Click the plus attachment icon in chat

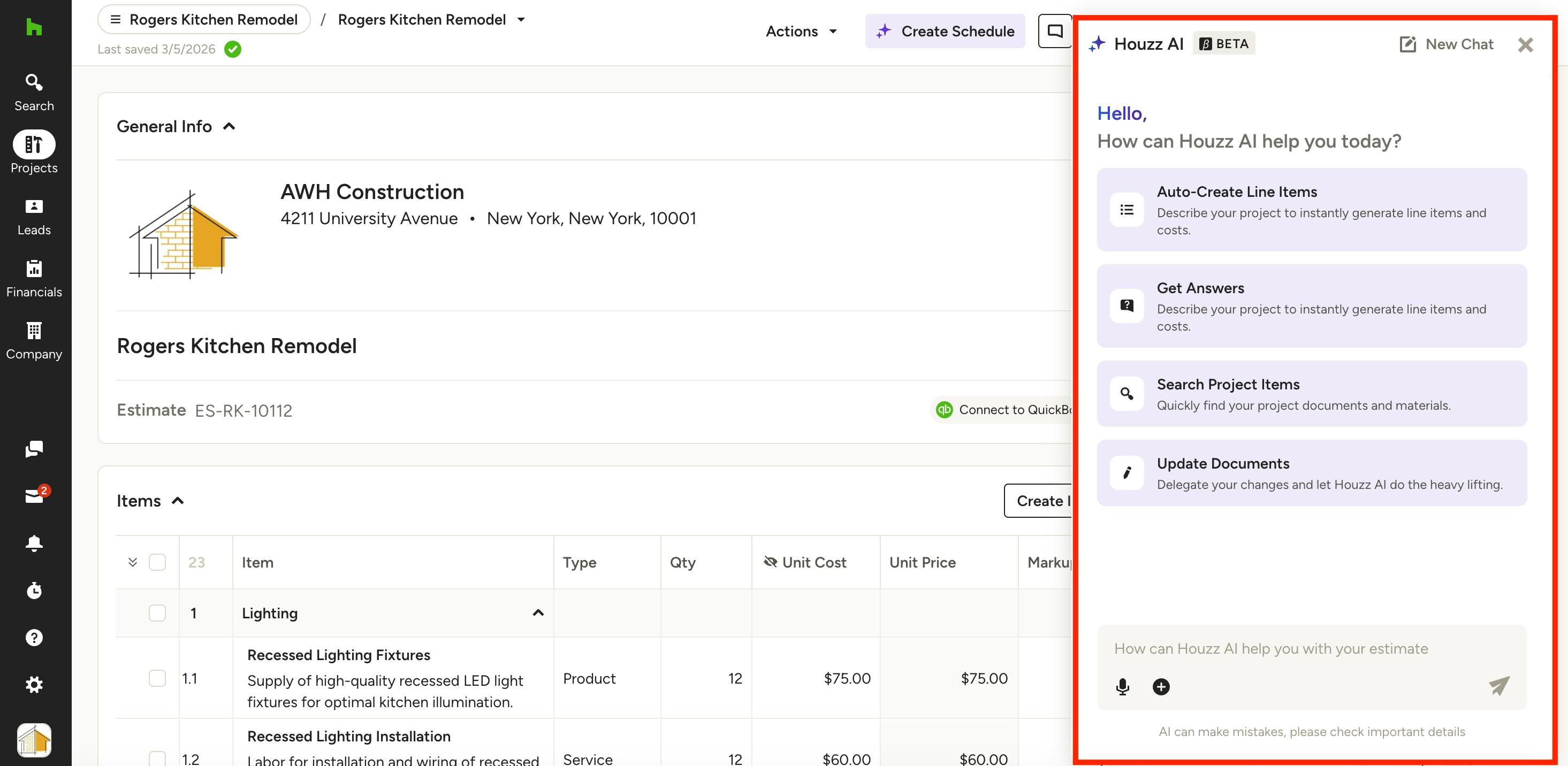1161,687
